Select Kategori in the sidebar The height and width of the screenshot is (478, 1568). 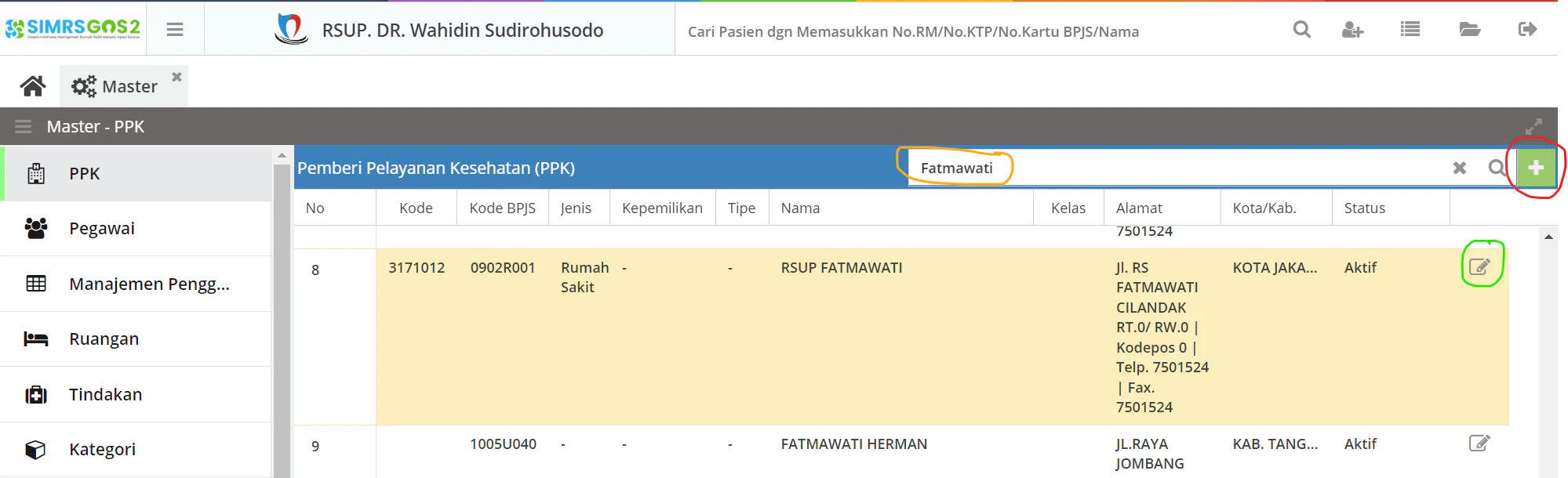(x=136, y=450)
